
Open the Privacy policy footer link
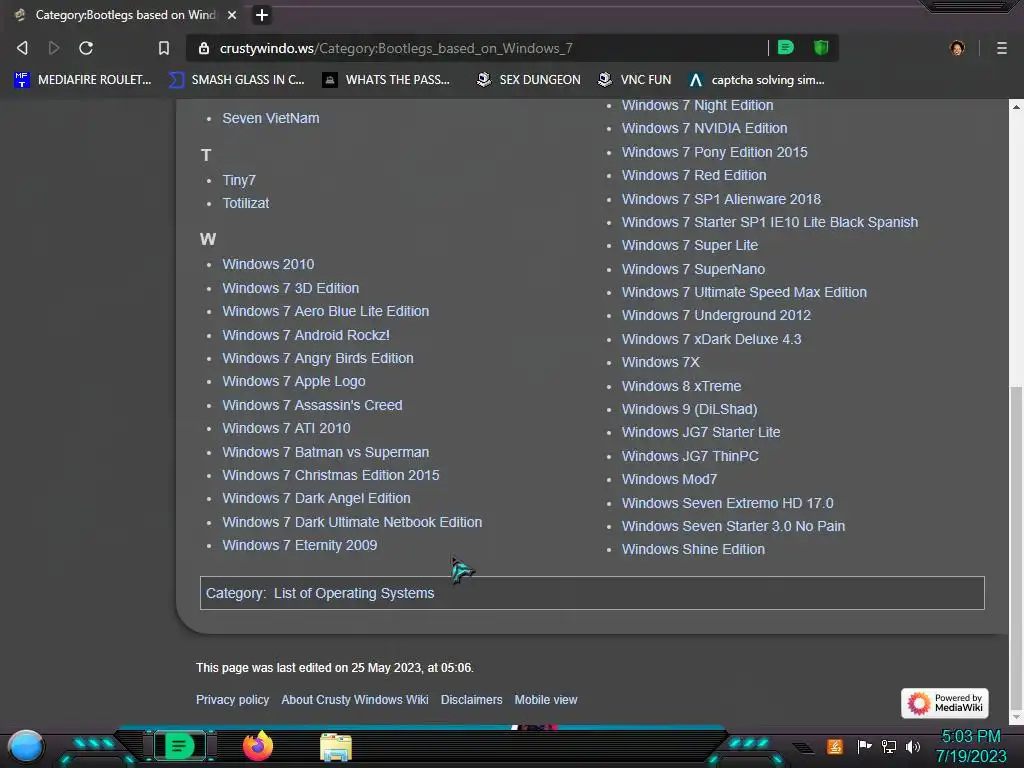point(232,700)
